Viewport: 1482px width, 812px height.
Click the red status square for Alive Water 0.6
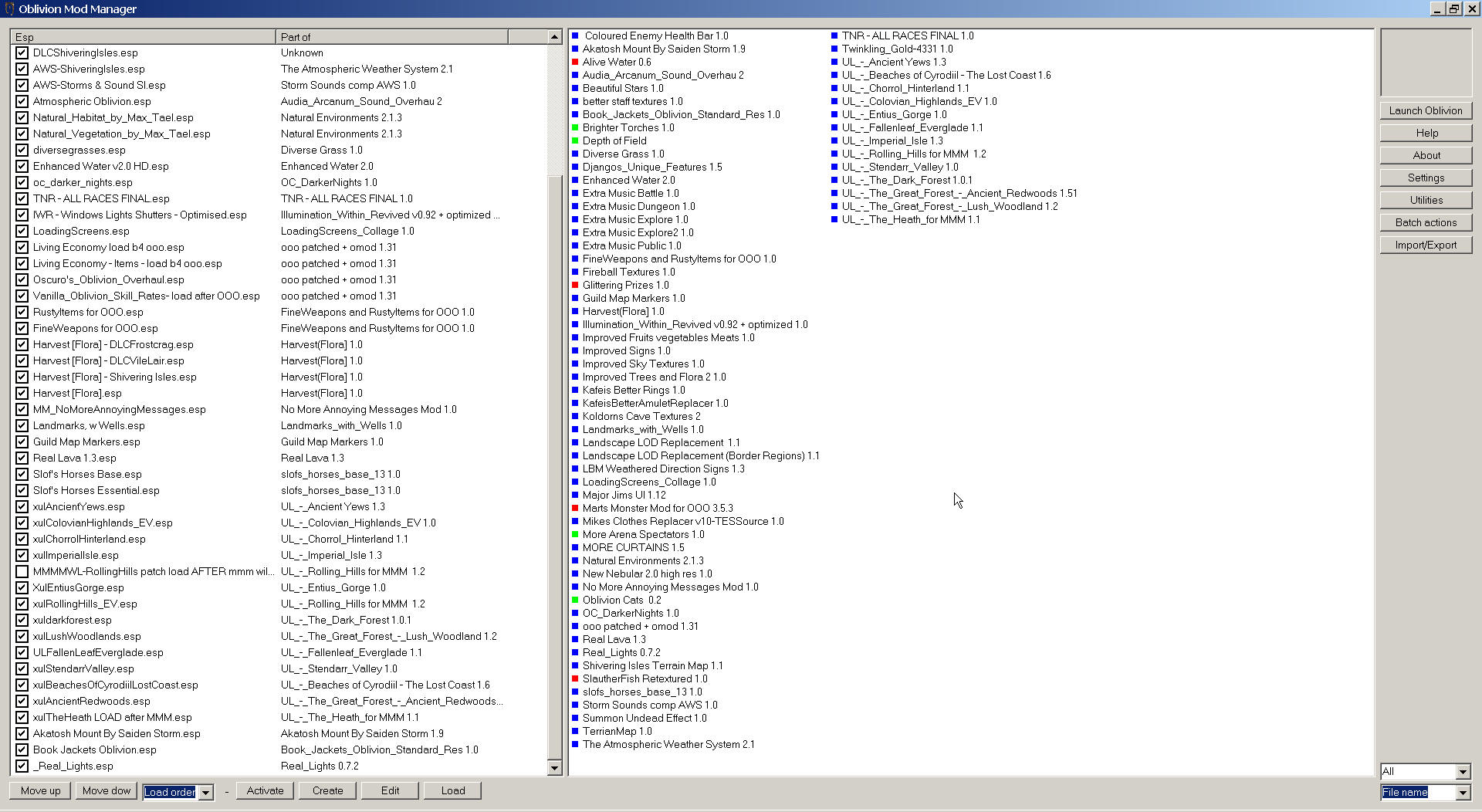(575, 62)
